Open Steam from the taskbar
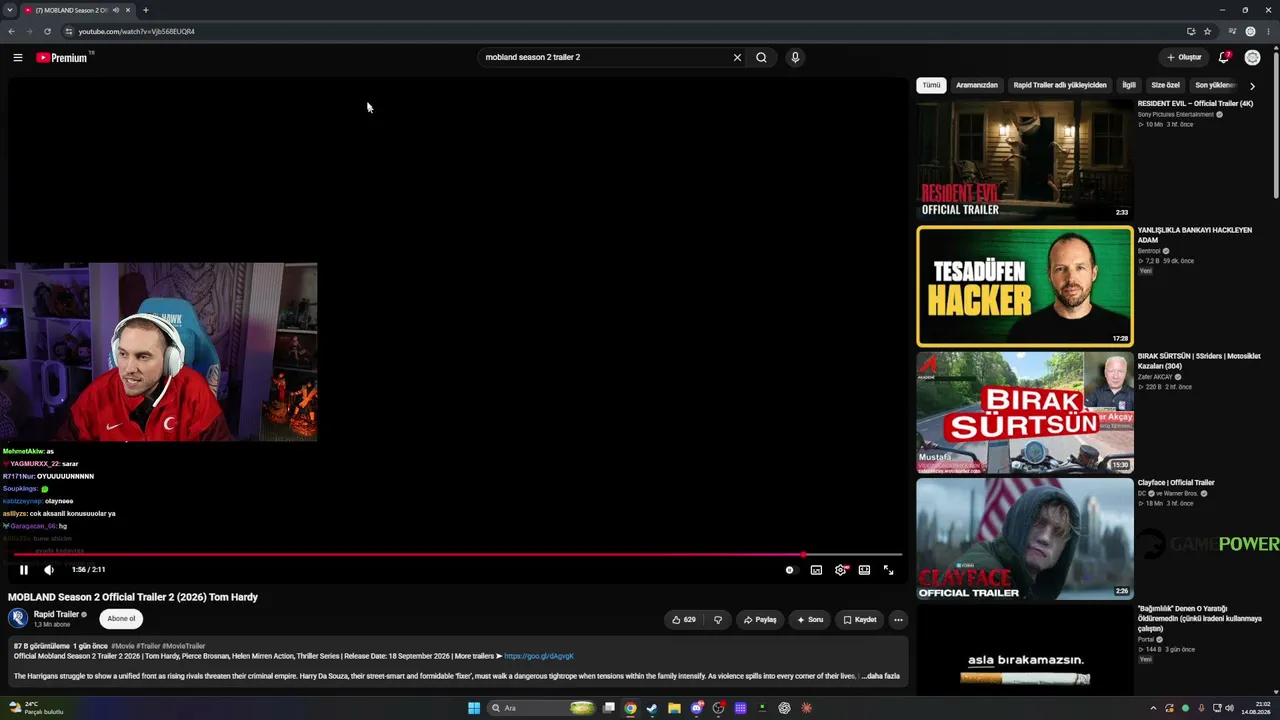Screen dimensions: 1280x720 pos(651,708)
